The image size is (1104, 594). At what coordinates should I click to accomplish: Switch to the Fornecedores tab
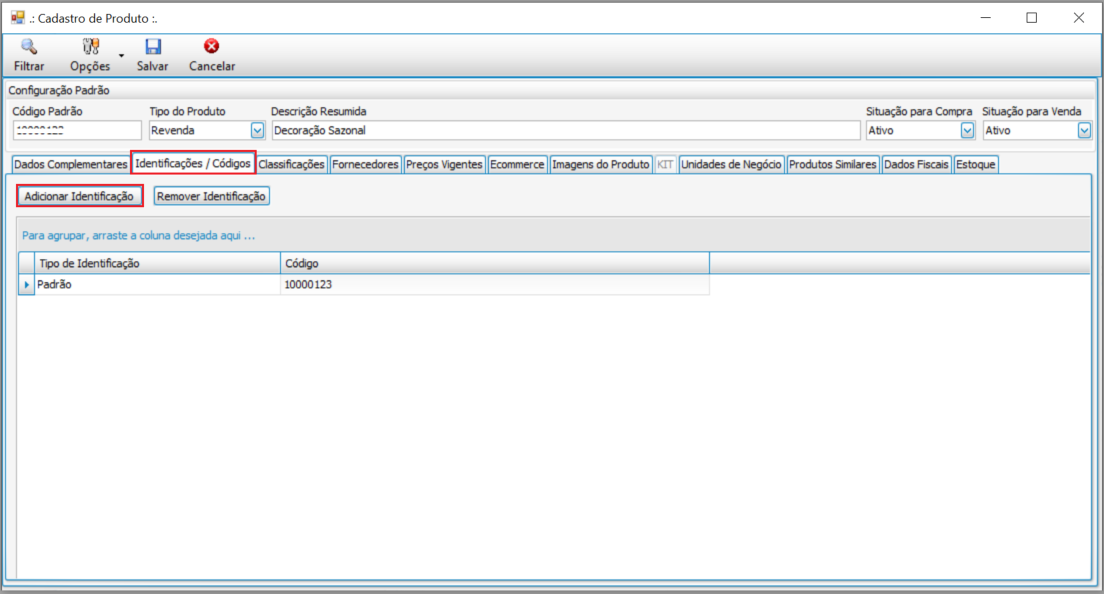point(365,164)
